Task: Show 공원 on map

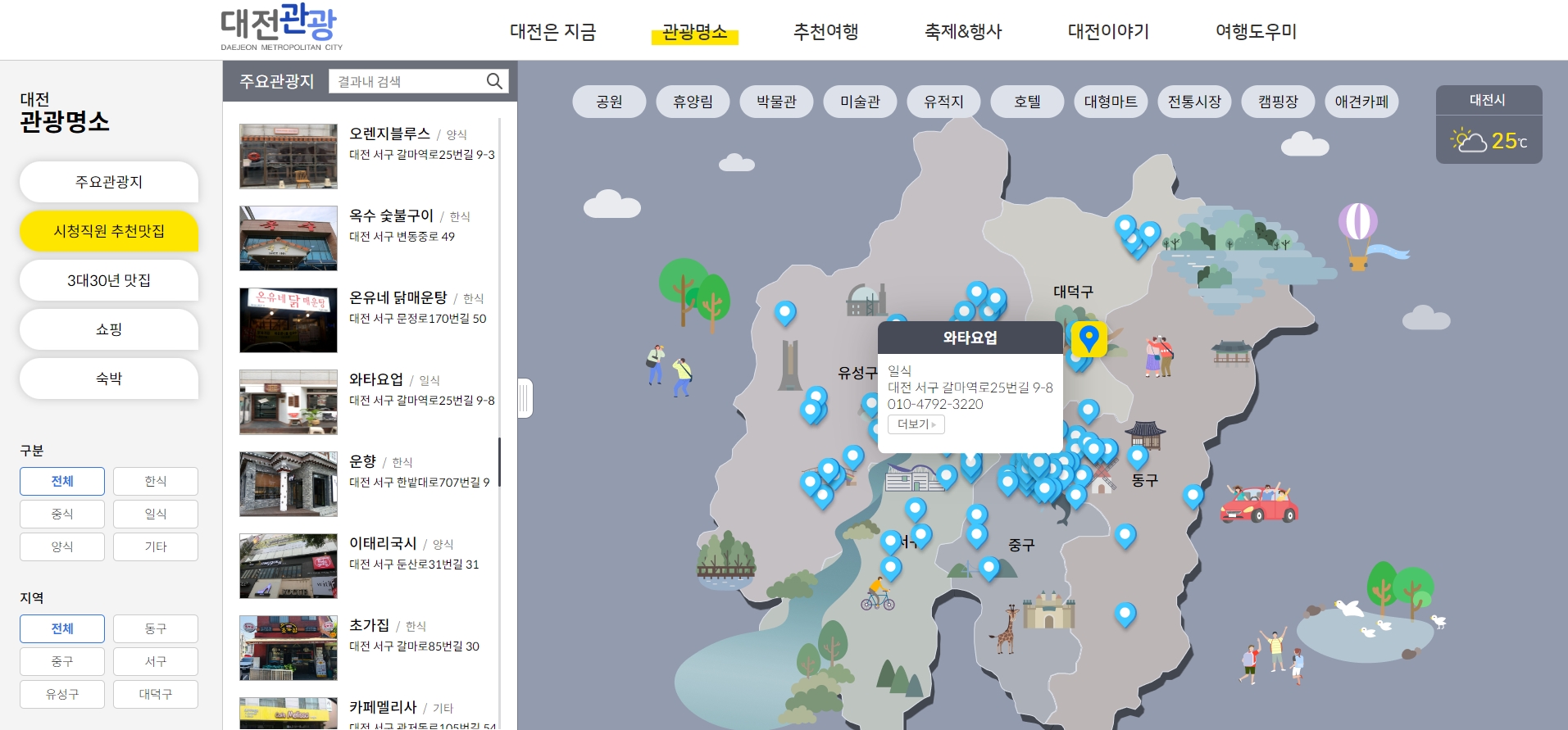Action: pyautogui.click(x=609, y=102)
